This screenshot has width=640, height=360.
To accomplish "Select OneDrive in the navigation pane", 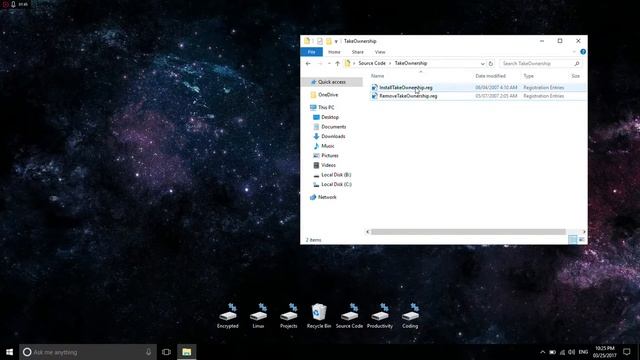I will click(328, 95).
